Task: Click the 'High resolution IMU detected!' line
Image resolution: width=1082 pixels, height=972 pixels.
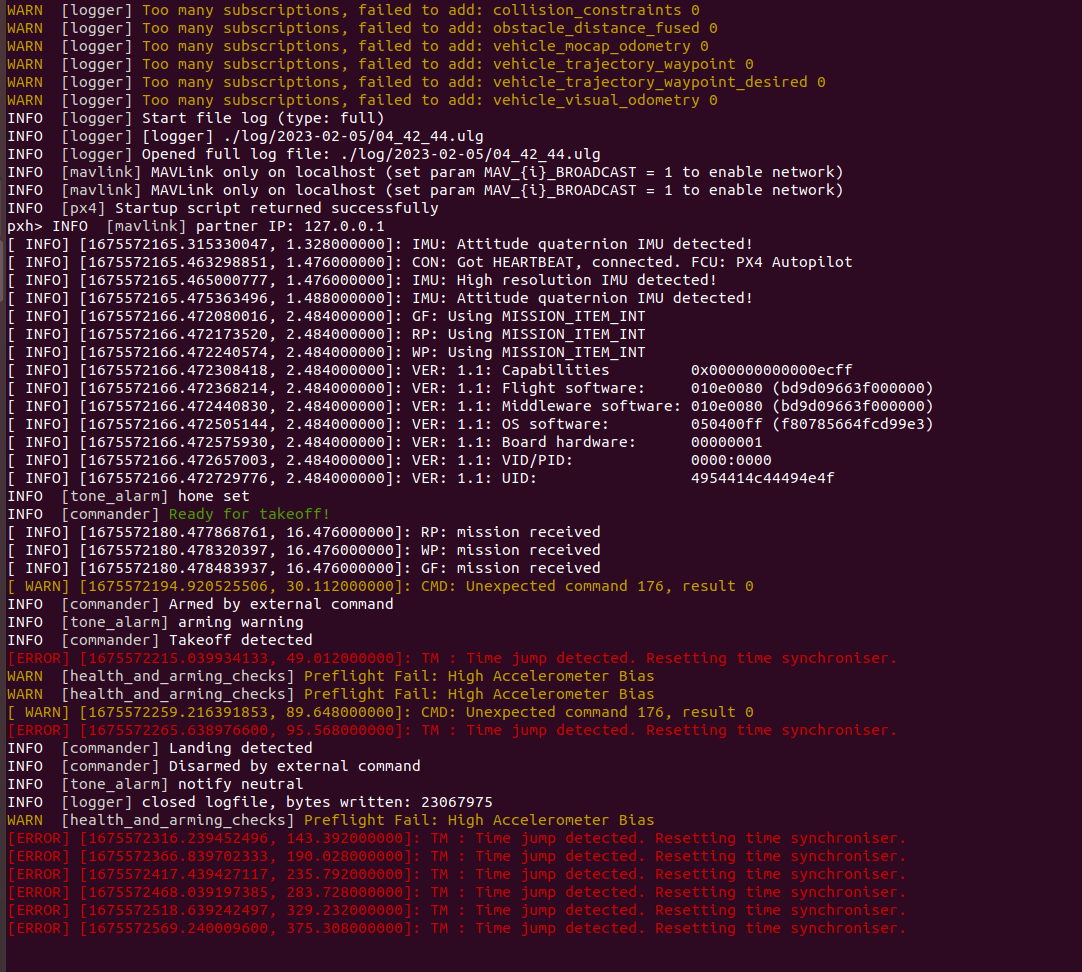Action: 362,279
